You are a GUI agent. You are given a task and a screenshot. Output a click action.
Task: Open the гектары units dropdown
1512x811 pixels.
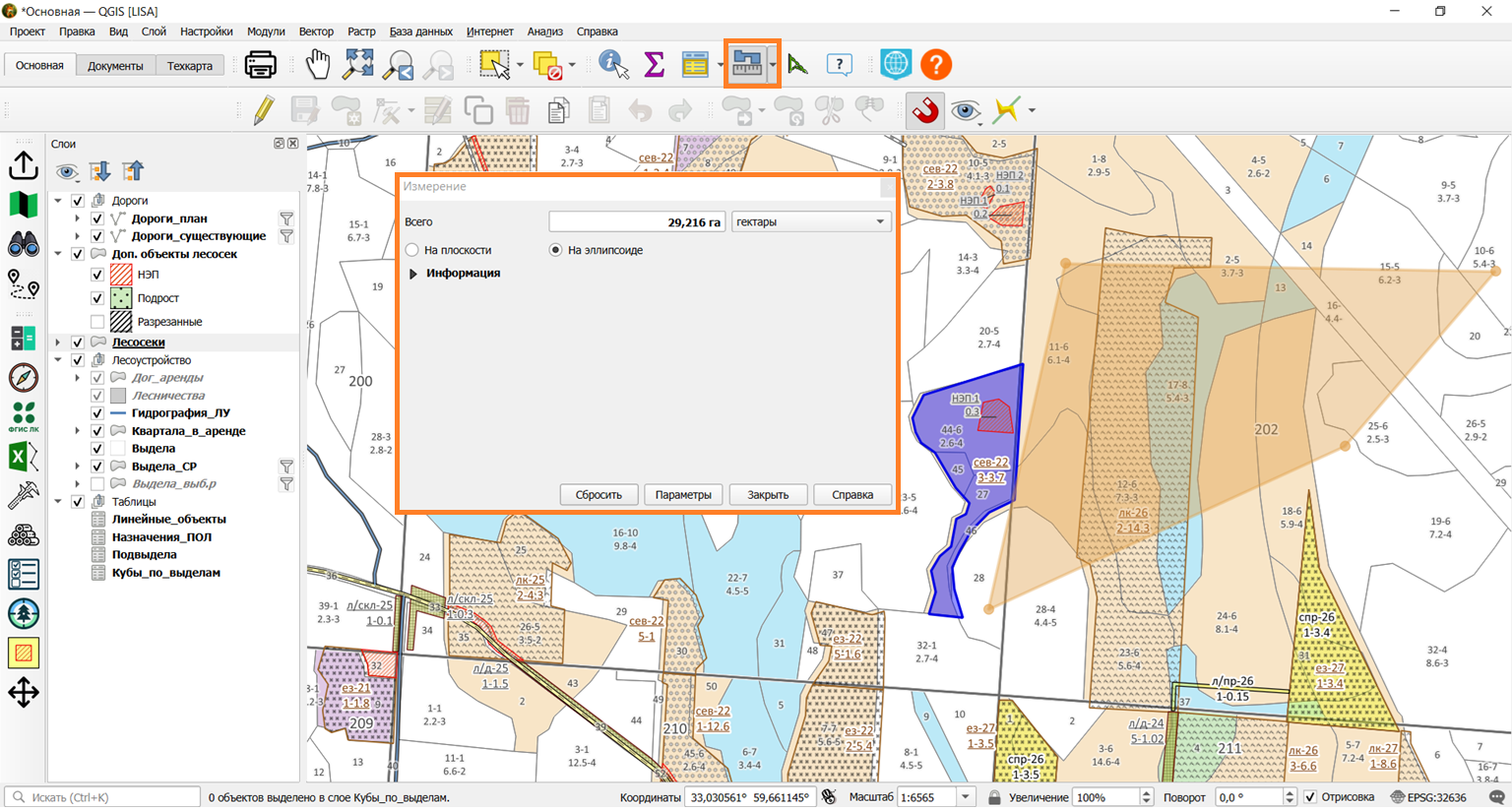(811, 222)
